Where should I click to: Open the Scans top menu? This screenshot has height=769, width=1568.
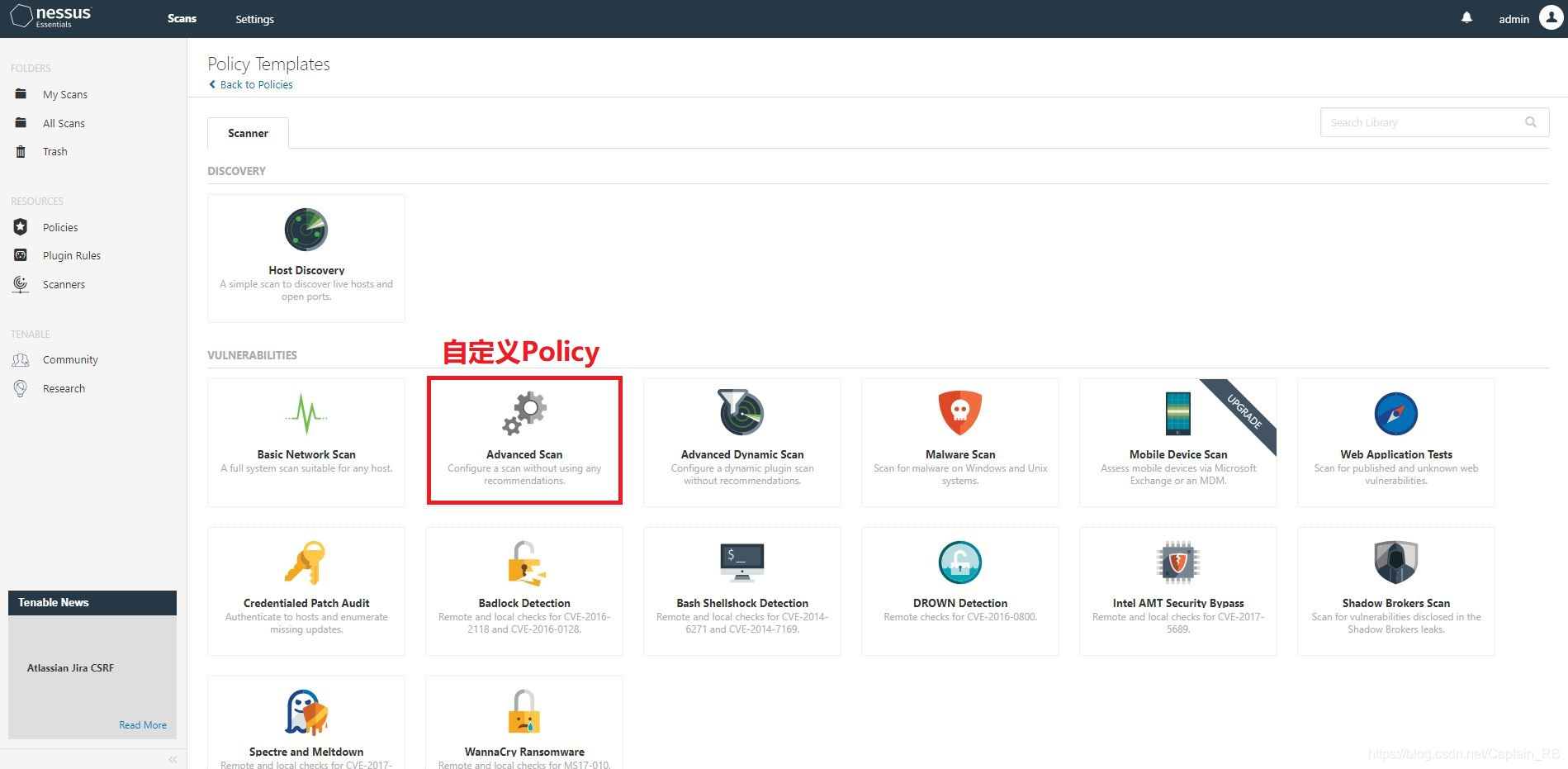click(x=182, y=18)
